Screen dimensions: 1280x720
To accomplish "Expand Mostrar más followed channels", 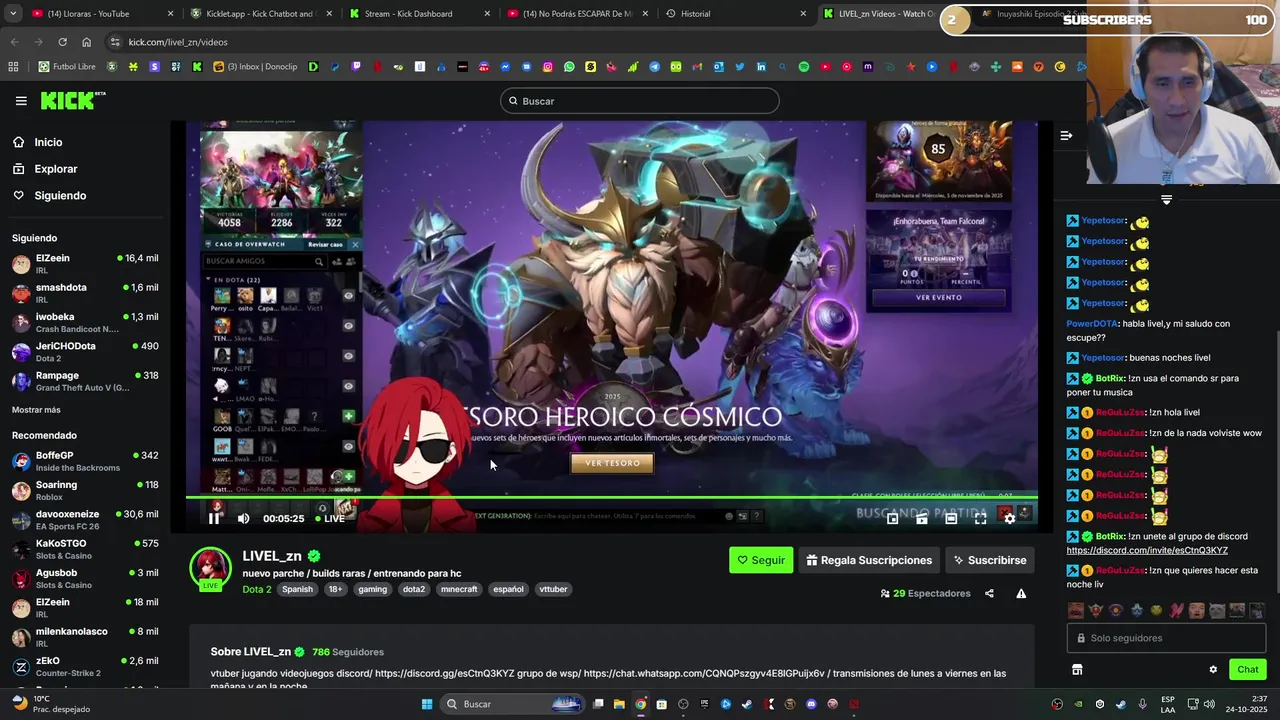I will 36,410.
